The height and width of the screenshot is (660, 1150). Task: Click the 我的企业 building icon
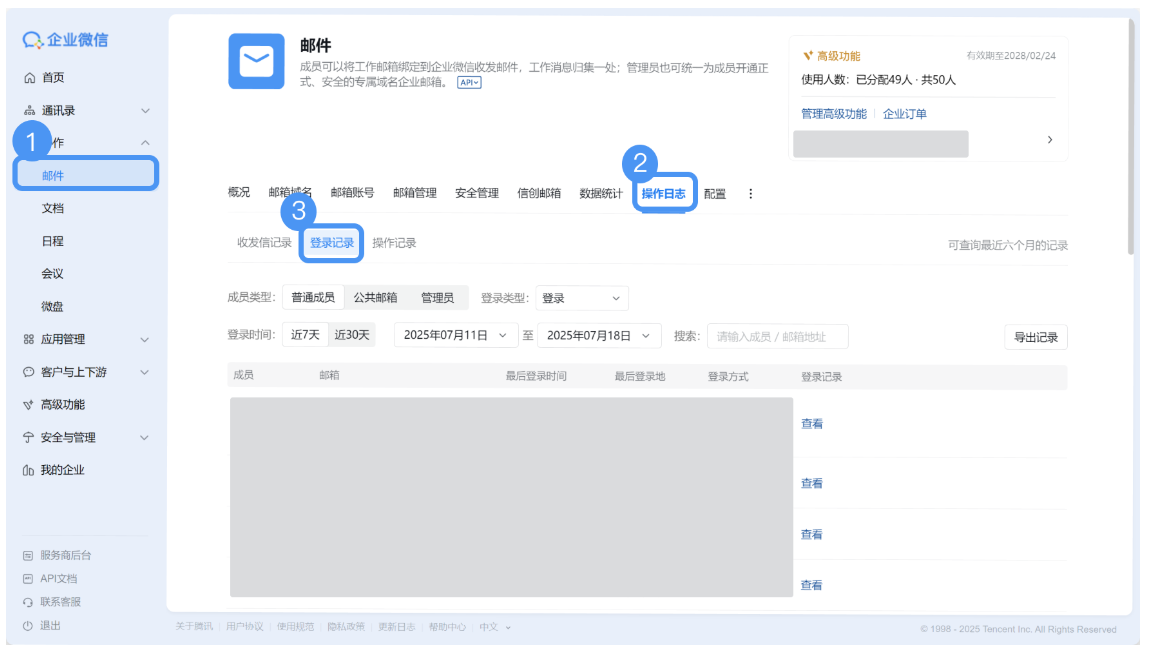[x=29, y=470]
